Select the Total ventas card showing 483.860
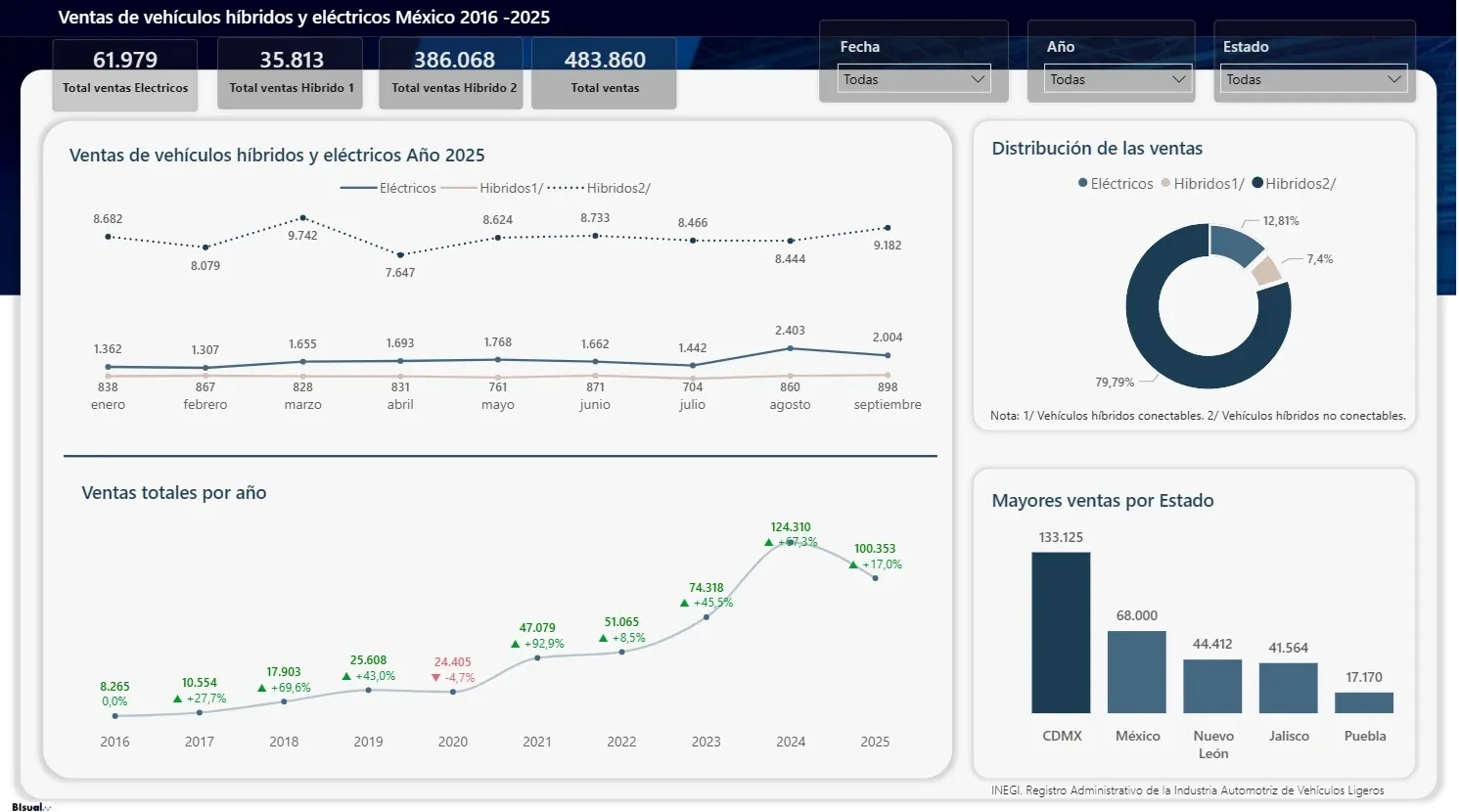 (605, 73)
